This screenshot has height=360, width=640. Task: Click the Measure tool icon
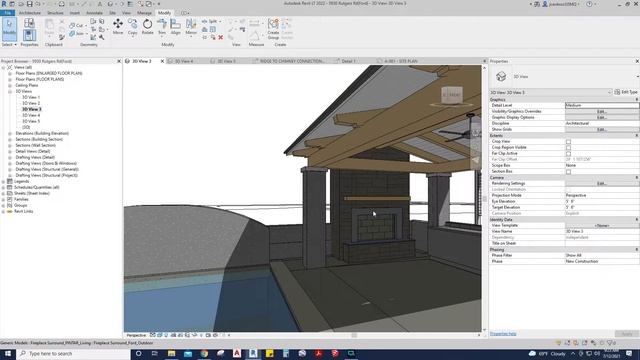(254, 23)
